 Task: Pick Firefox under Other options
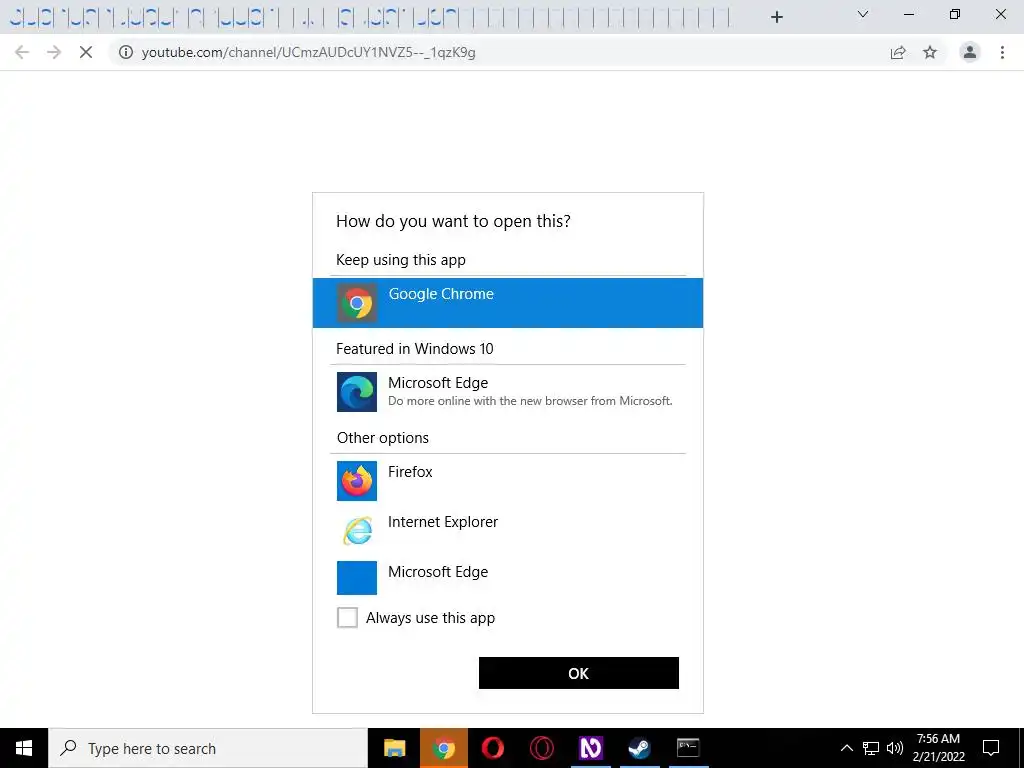507,481
